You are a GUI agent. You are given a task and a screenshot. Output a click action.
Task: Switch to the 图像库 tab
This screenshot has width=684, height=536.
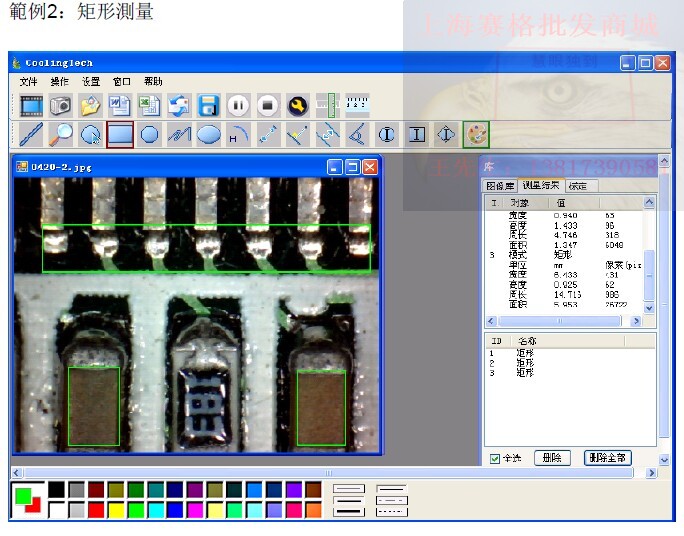pos(500,186)
